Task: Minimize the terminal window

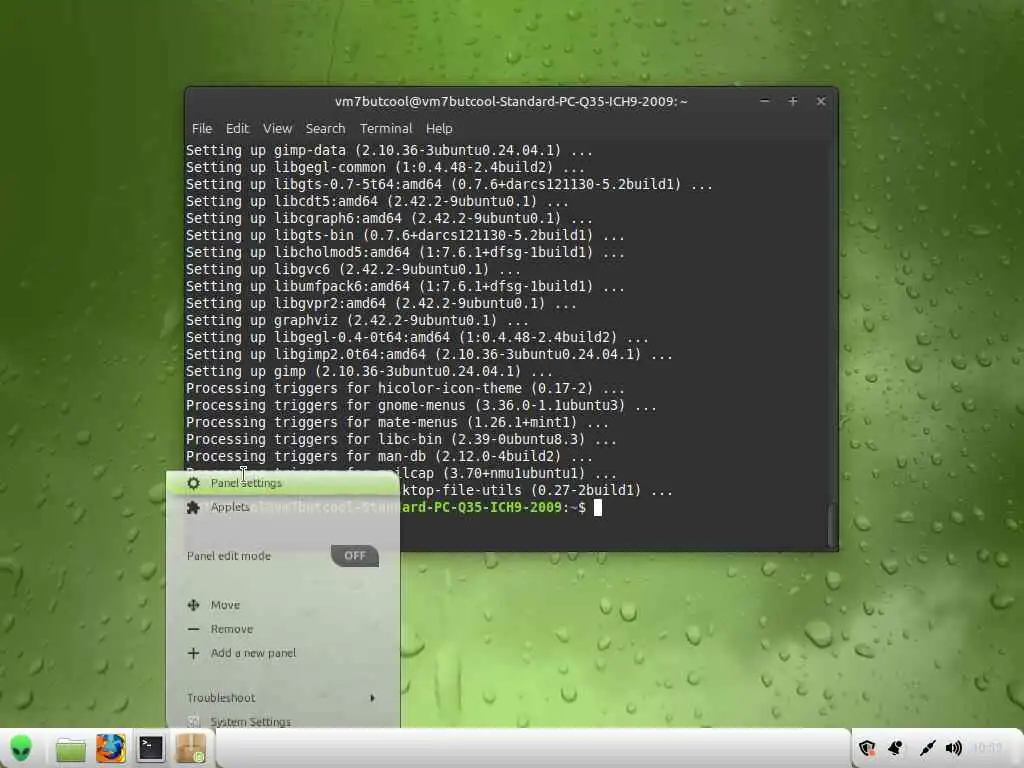Action: tap(765, 101)
